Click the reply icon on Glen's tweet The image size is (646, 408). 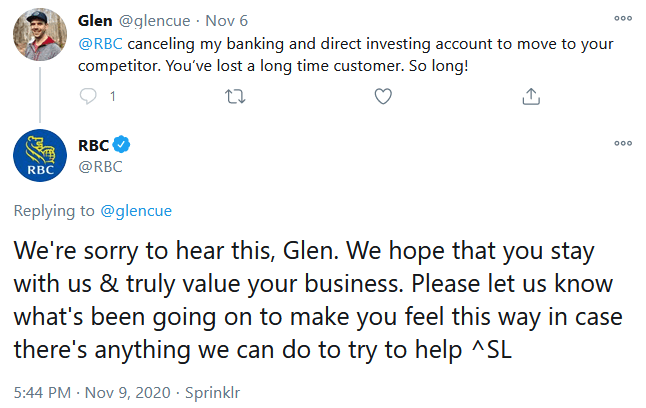point(88,96)
